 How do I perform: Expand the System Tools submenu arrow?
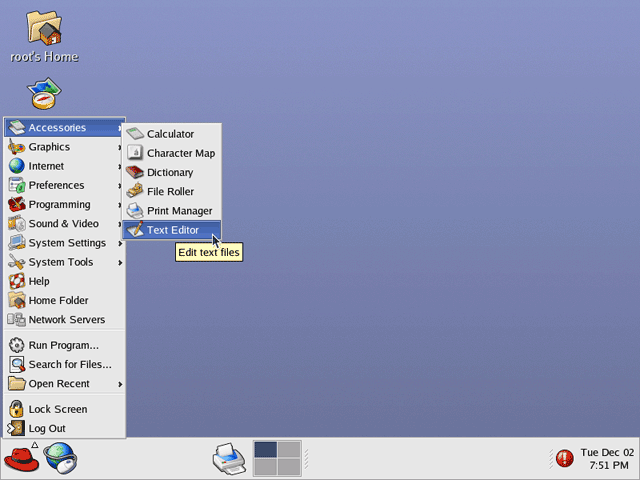pyautogui.click(x=120, y=263)
